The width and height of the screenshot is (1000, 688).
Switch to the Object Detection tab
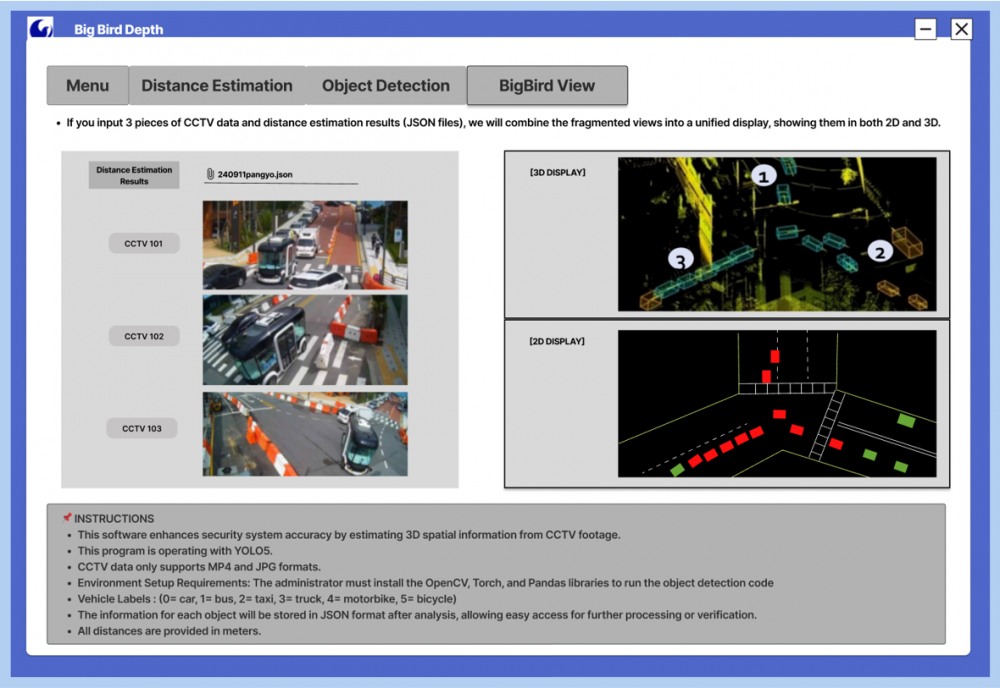(x=386, y=86)
